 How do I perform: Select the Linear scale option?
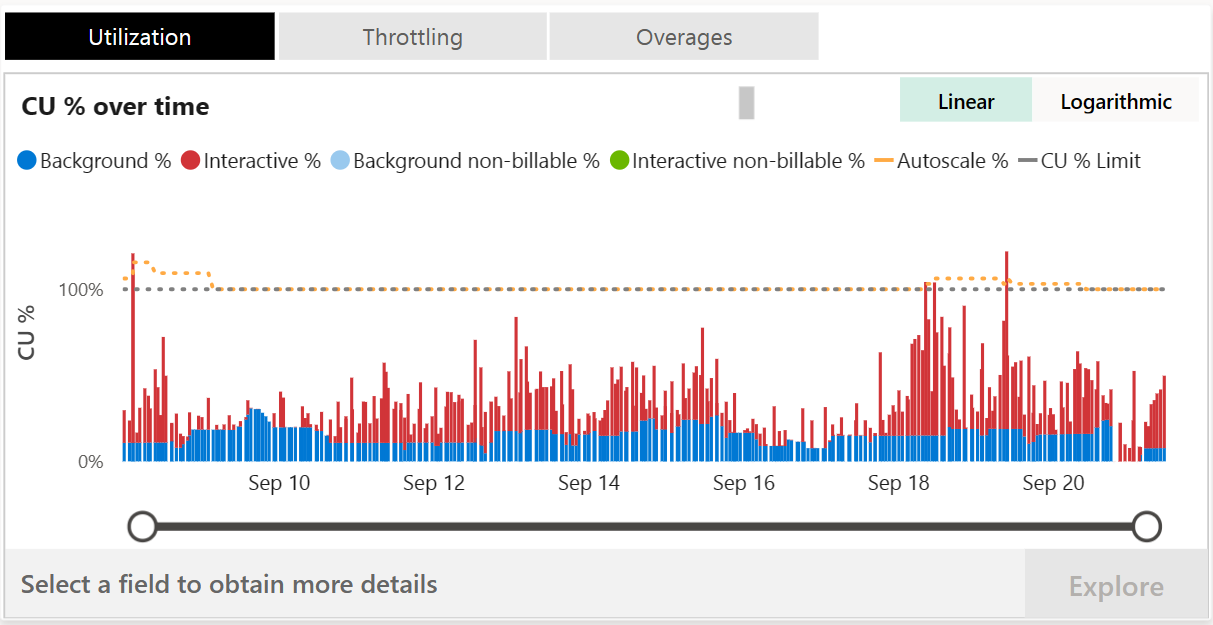966,101
